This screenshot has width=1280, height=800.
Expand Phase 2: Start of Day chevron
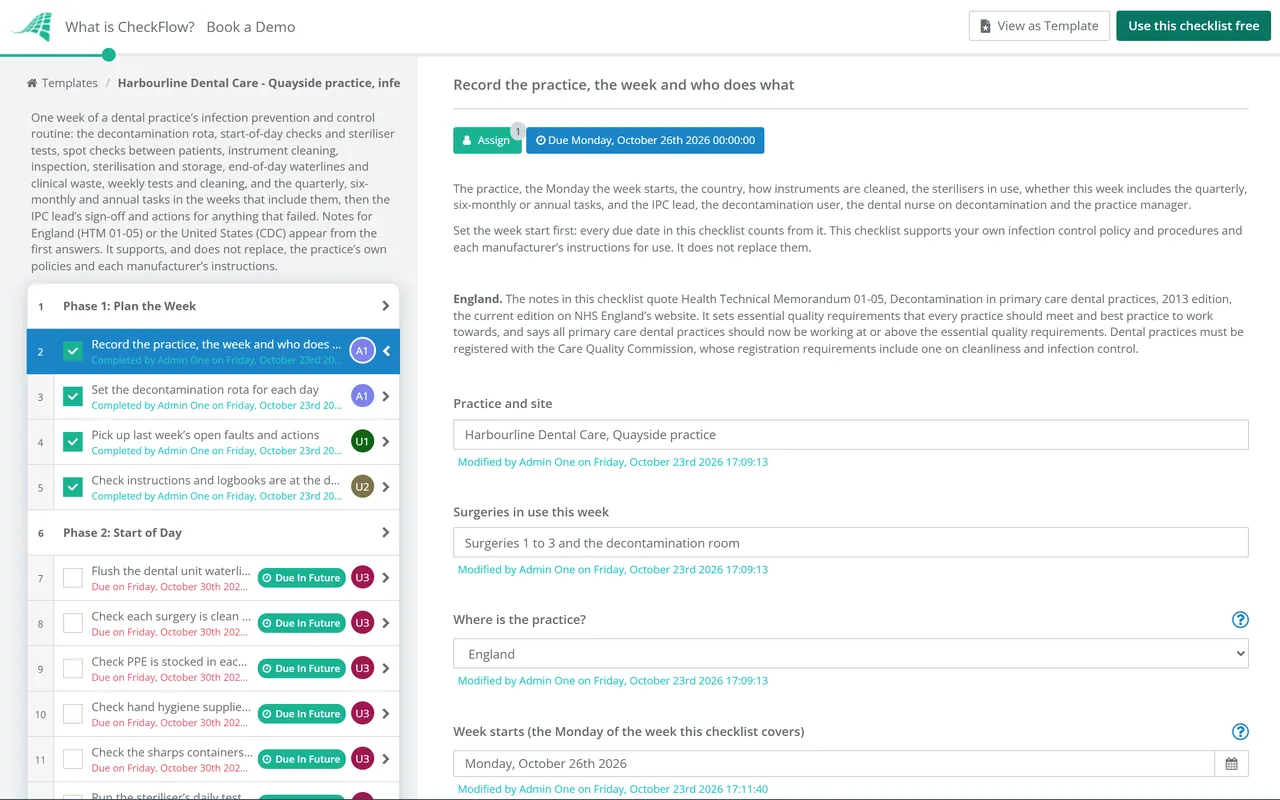(386, 533)
